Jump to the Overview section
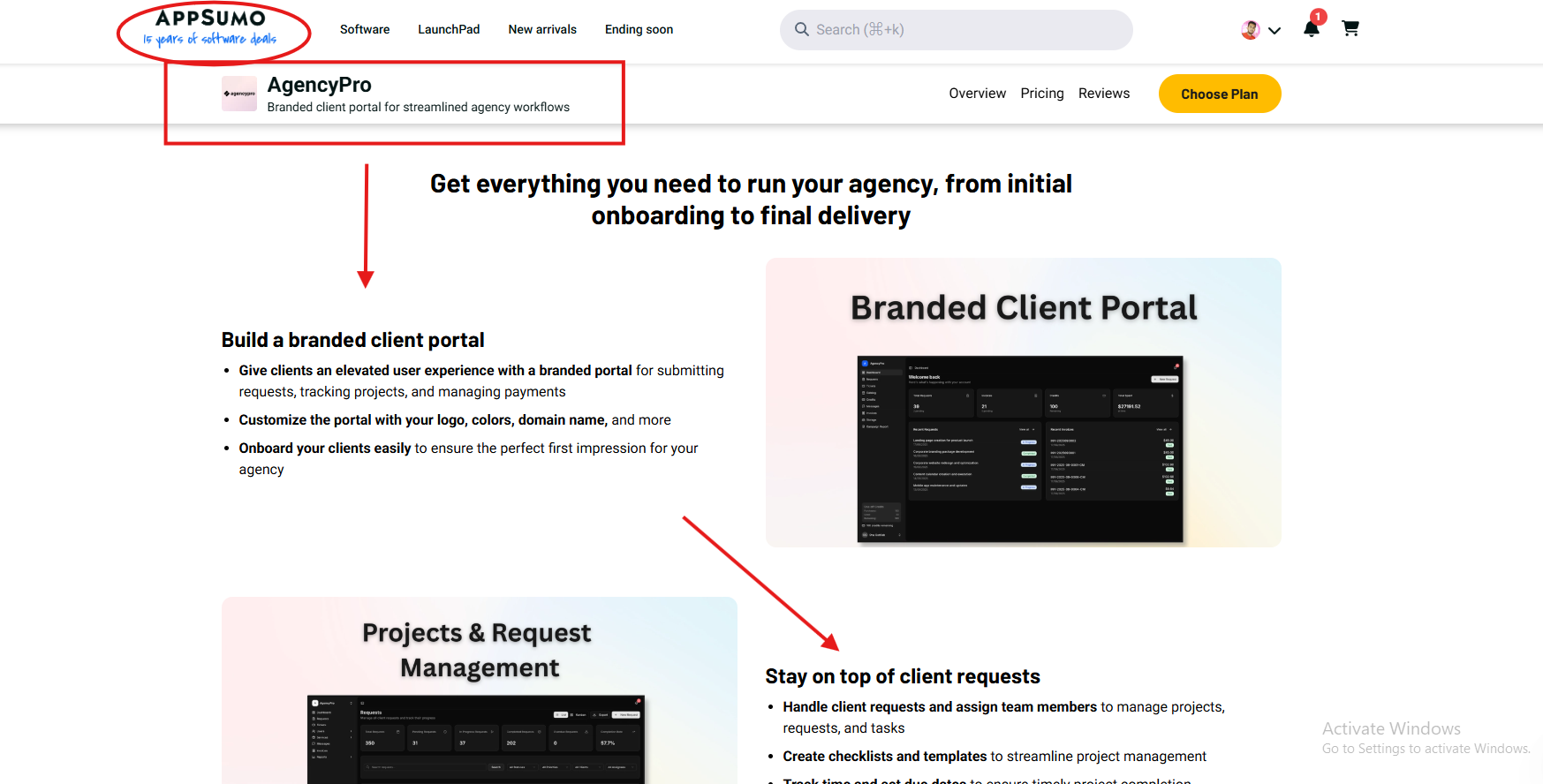Image resolution: width=1543 pixels, height=784 pixels. click(x=977, y=94)
